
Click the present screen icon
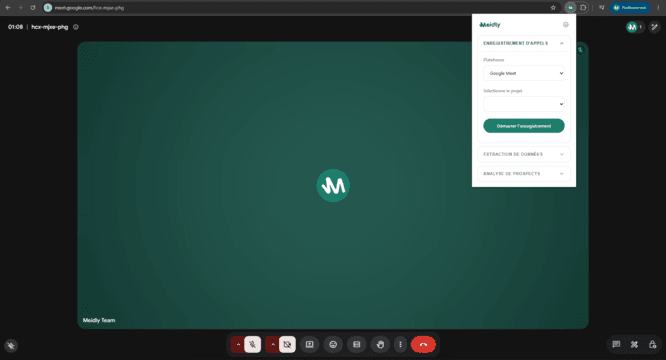(310, 344)
